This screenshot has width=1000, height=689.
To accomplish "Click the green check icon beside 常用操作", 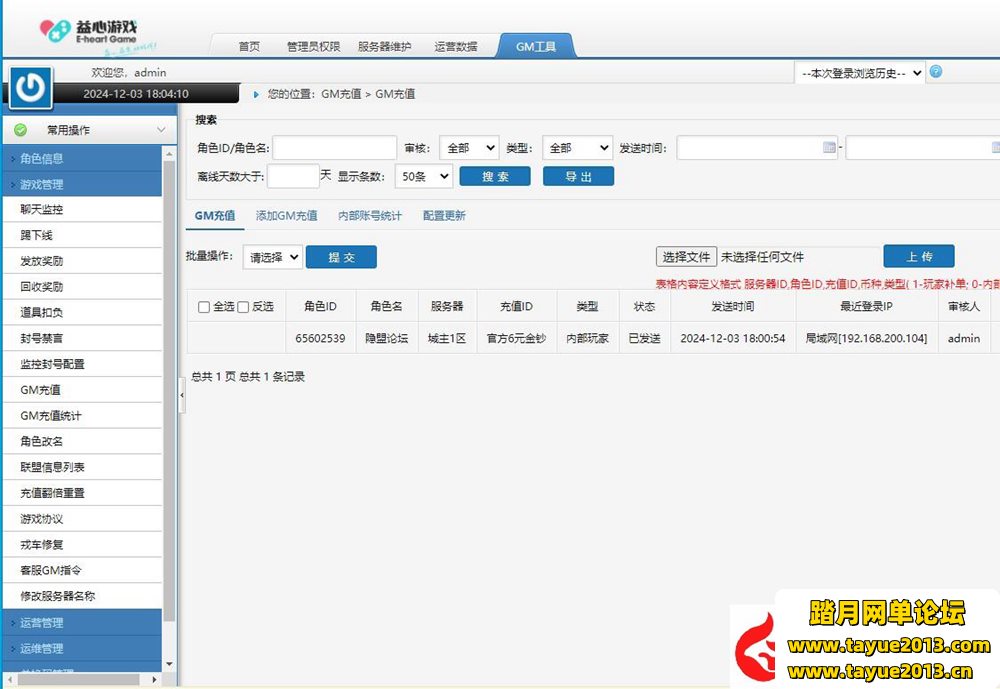I will click(21, 130).
